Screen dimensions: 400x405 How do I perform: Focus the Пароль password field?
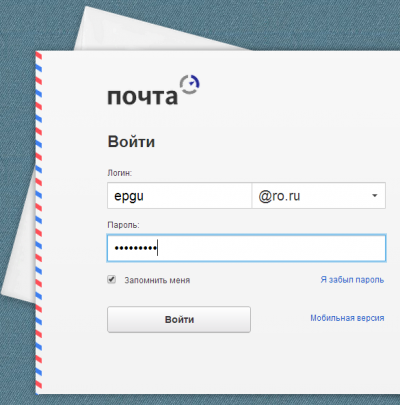click(246, 248)
